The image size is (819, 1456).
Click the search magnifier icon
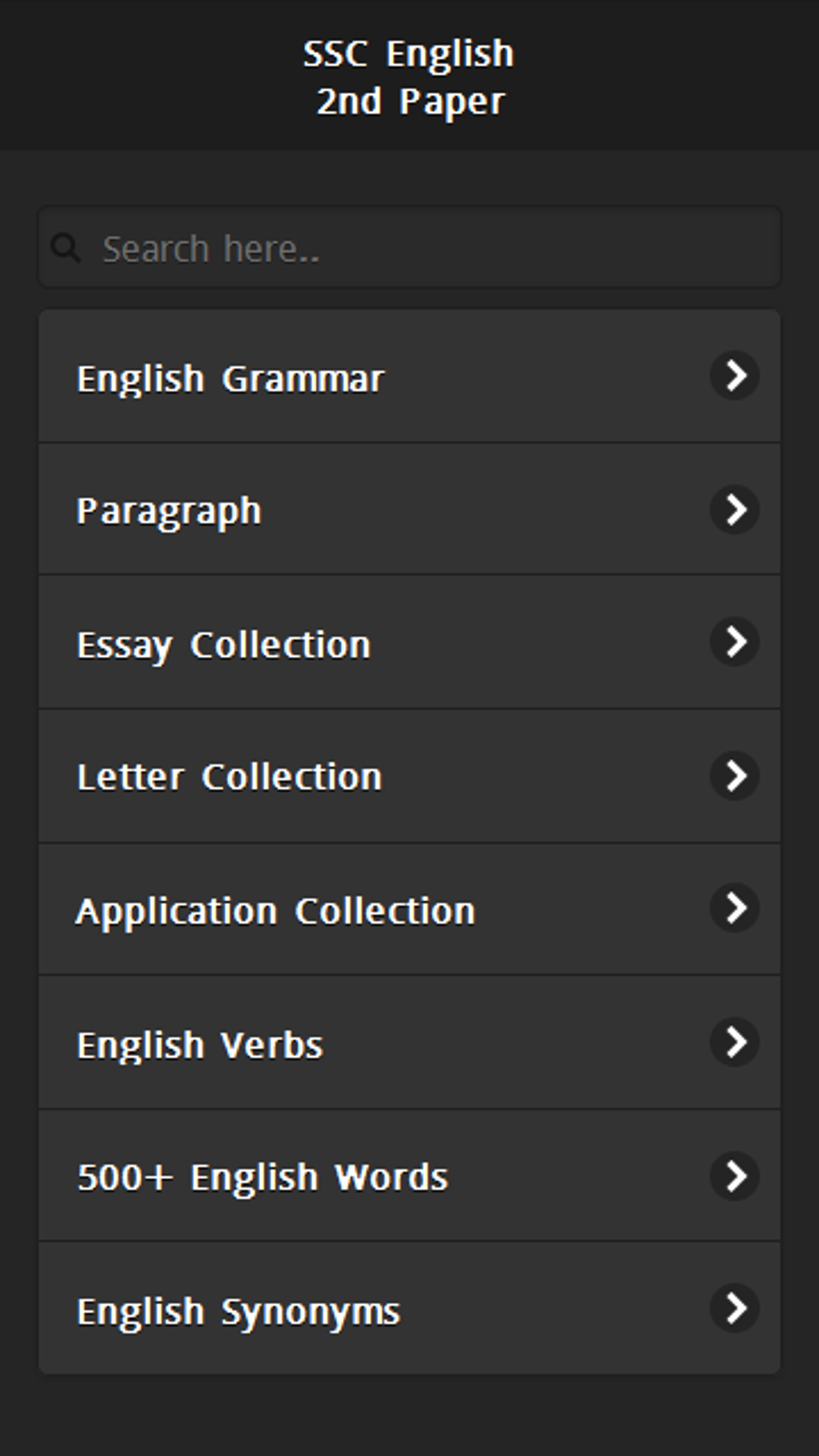(x=66, y=248)
